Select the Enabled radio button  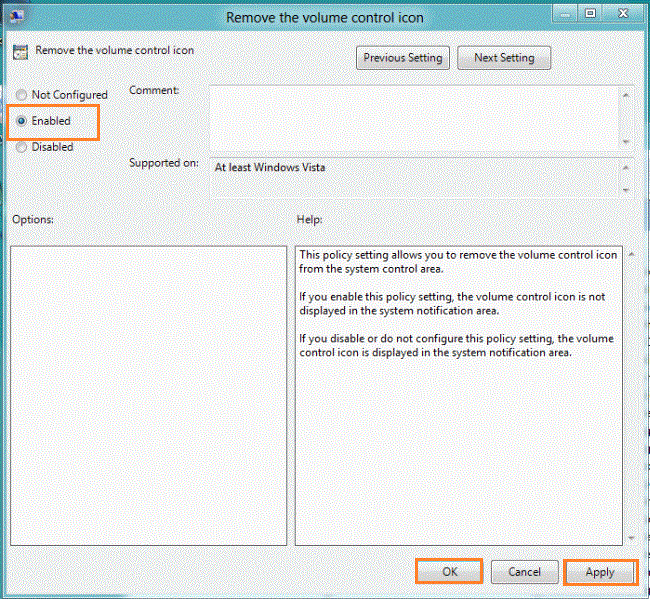click(x=21, y=121)
